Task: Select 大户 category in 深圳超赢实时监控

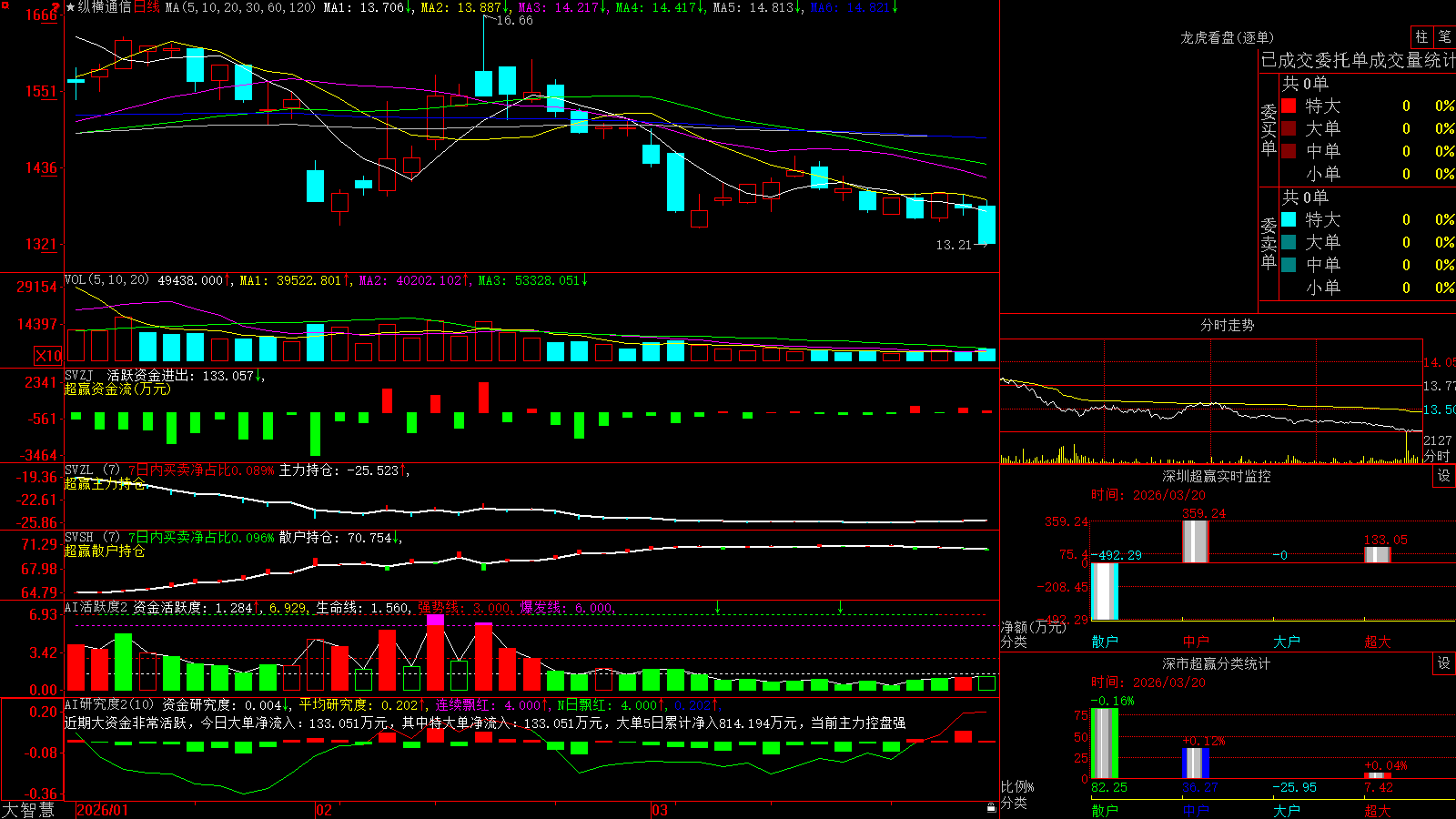Action: coord(1287,642)
